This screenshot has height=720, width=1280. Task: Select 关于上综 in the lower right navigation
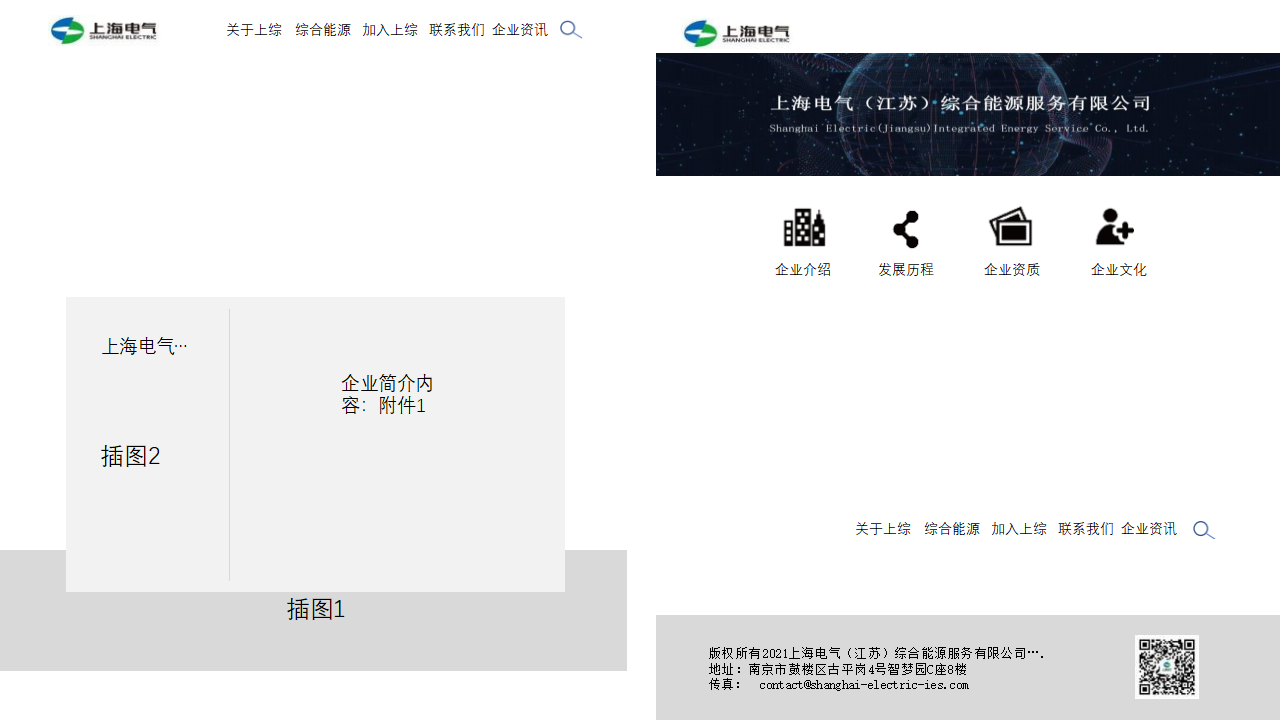(x=883, y=529)
